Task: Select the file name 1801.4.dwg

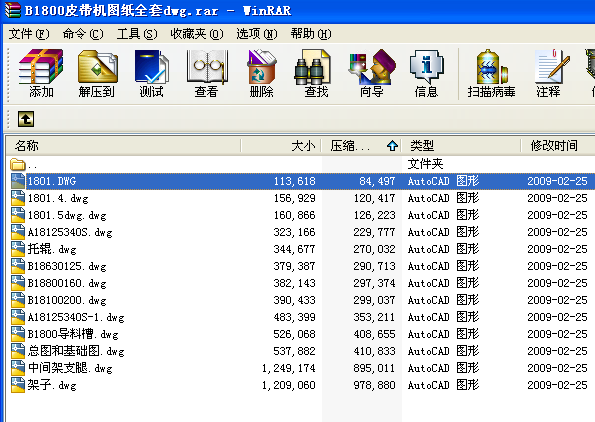Action: (x=58, y=198)
